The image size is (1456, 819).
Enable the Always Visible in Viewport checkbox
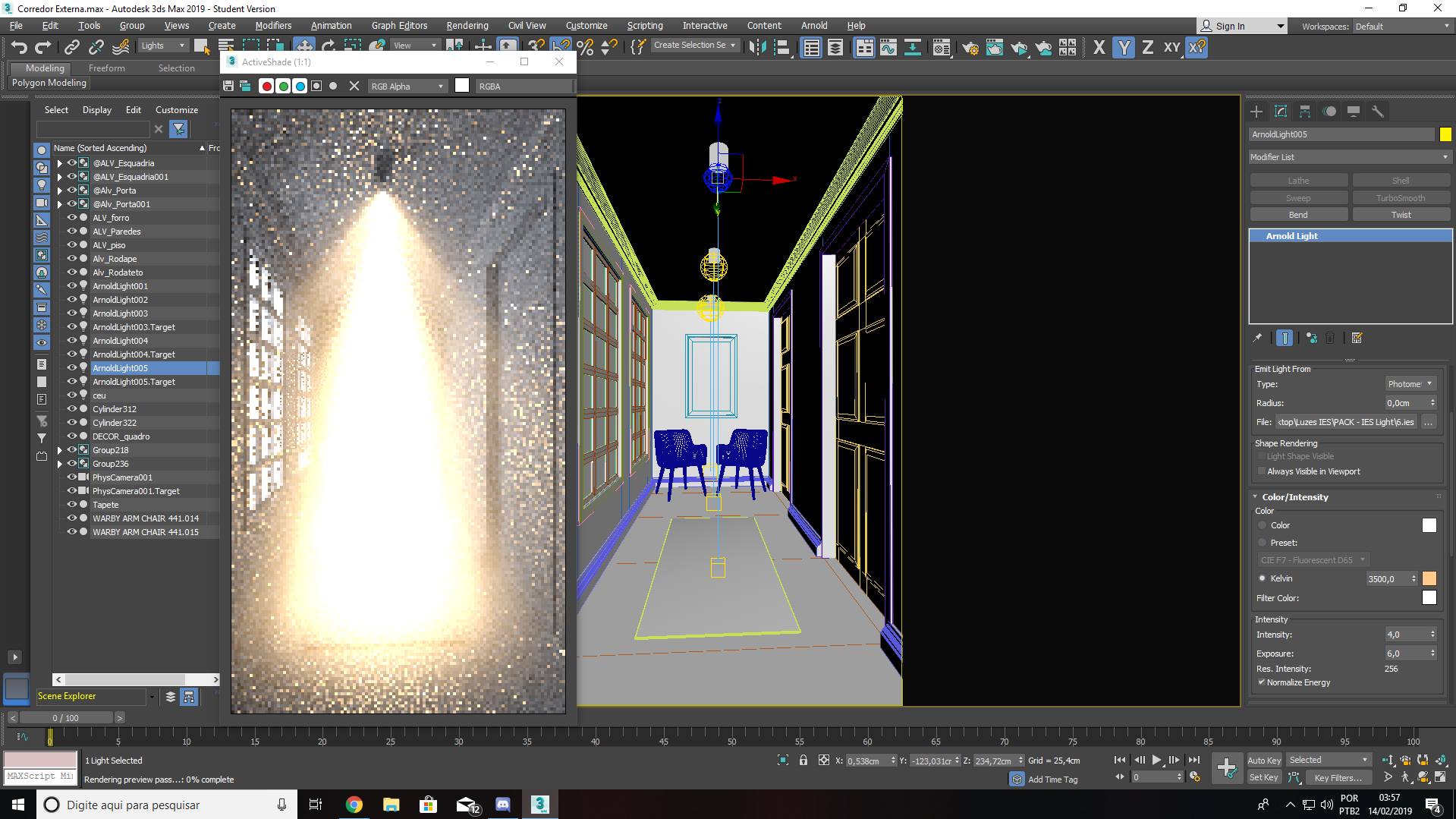1262,471
